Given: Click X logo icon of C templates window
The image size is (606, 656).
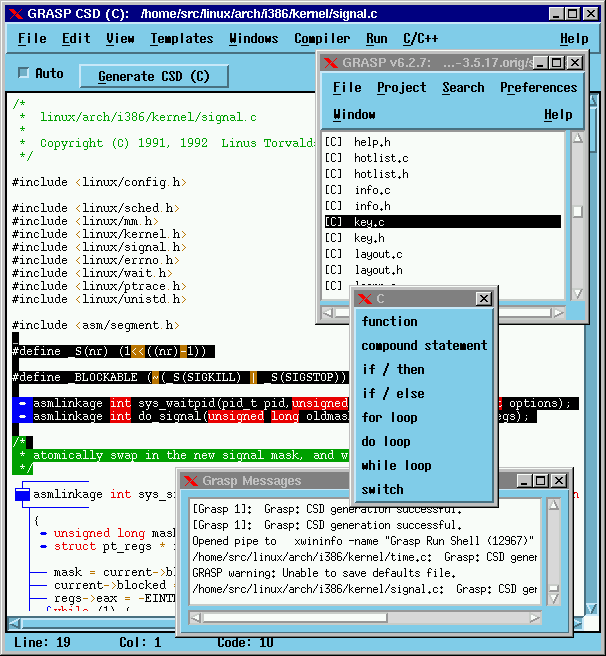Looking at the screenshot, I should [x=365, y=299].
